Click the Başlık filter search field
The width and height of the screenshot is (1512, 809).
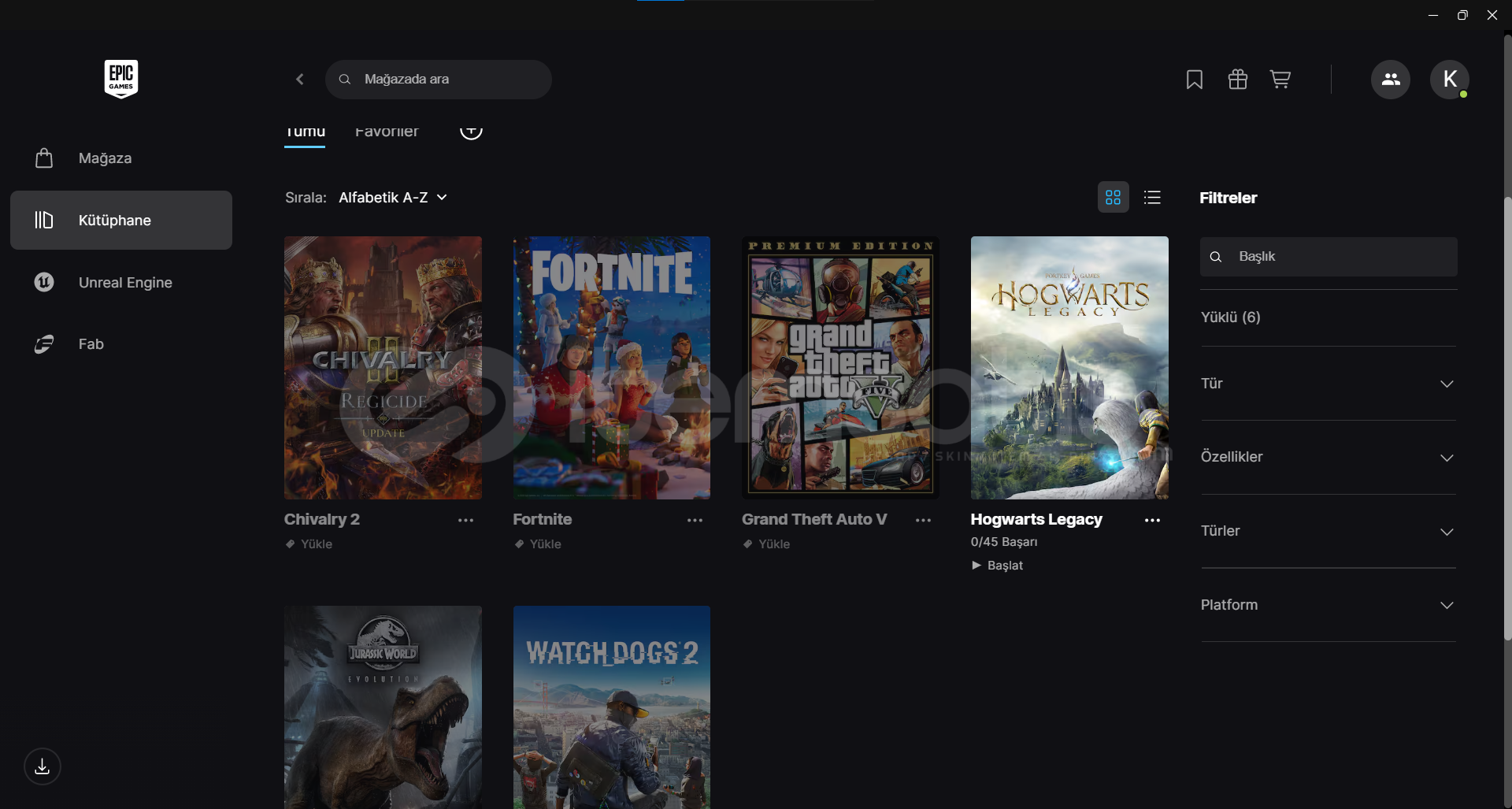(x=1329, y=257)
